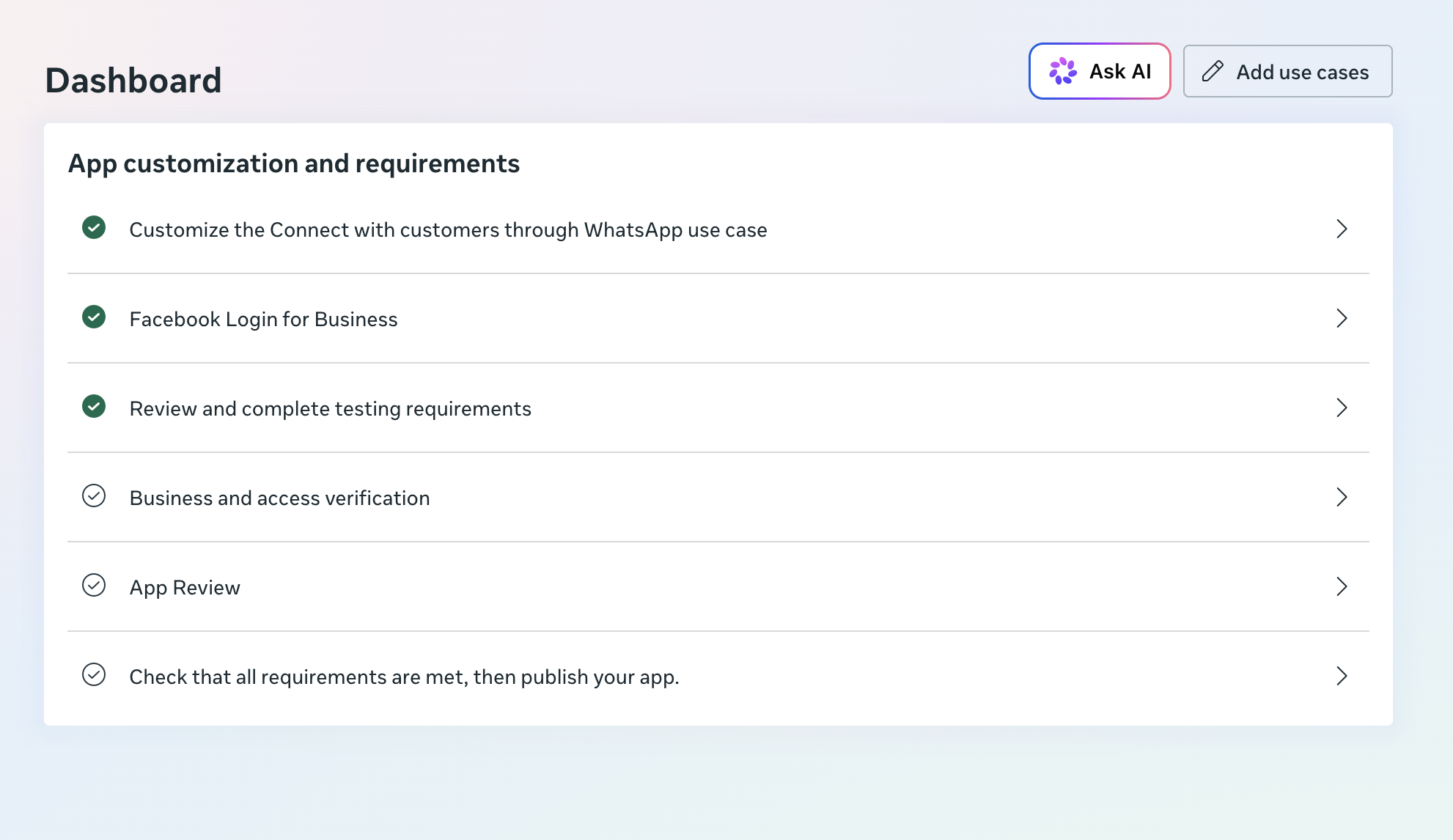This screenshot has height=840, width=1453.
Task: Expand the Customize WhatsApp use case chevron
Action: (1342, 229)
